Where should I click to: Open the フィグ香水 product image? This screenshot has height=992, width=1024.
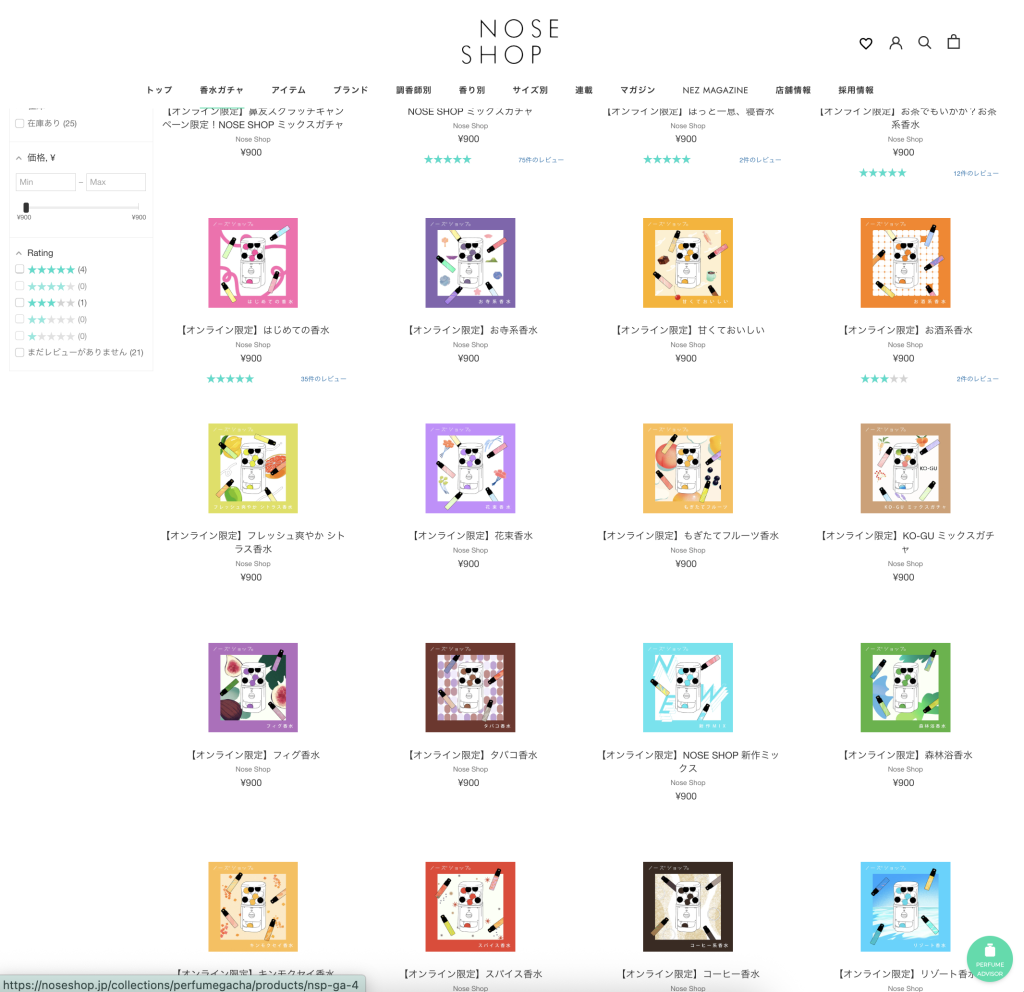[x=253, y=688]
